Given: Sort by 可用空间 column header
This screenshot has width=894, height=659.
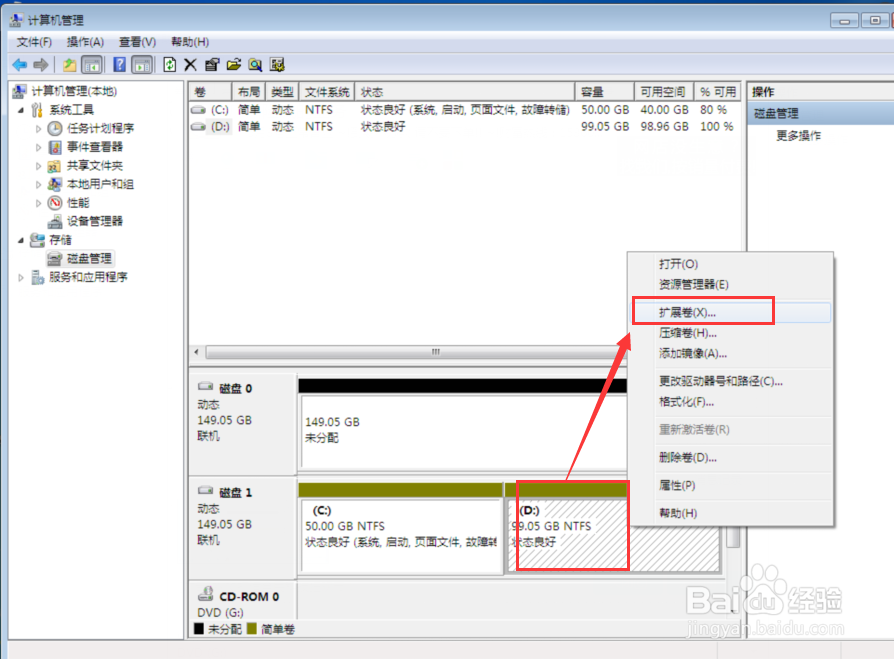Looking at the screenshot, I should pos(664,92).
